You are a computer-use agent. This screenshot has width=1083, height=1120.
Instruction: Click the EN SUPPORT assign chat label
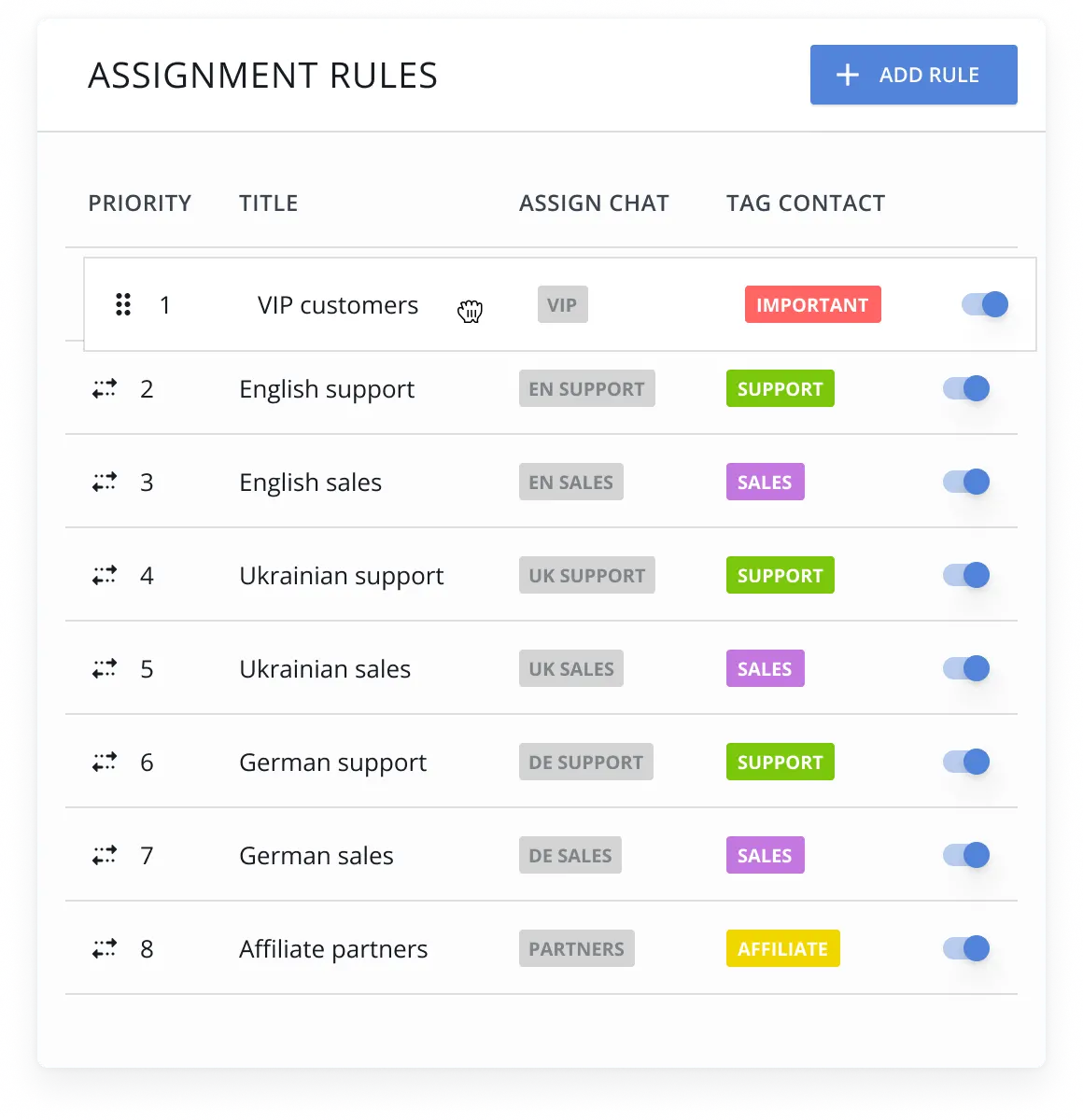(586, 388)
